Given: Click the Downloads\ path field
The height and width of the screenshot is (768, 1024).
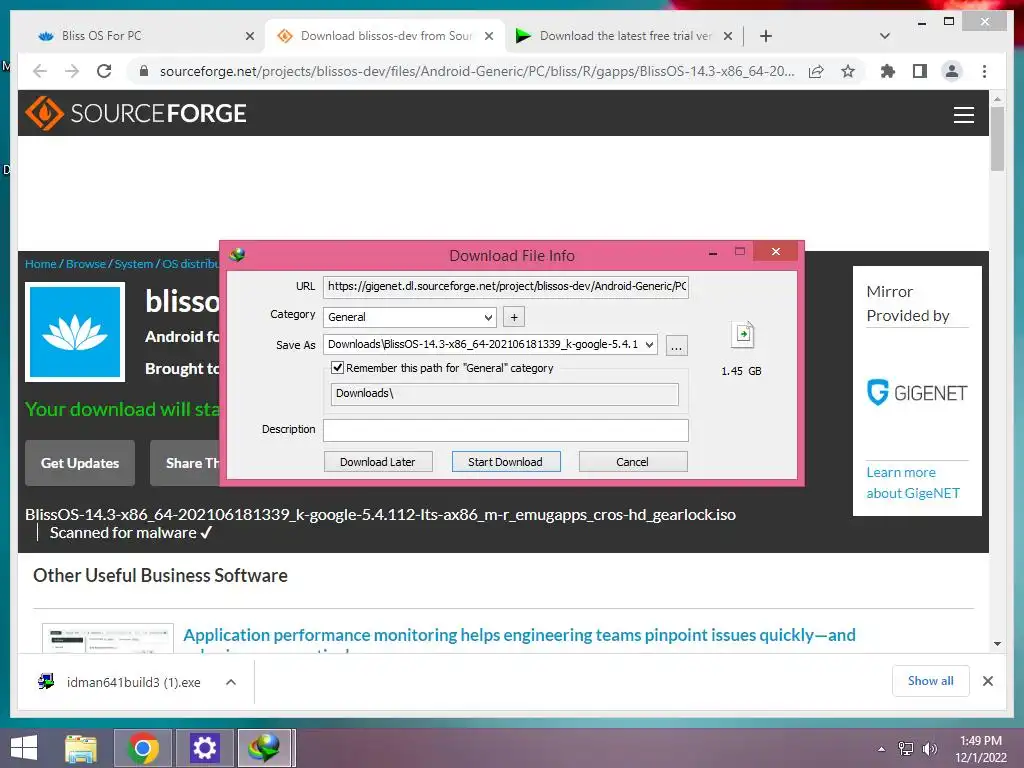Looking at the screenshot, I should [504, 394].
